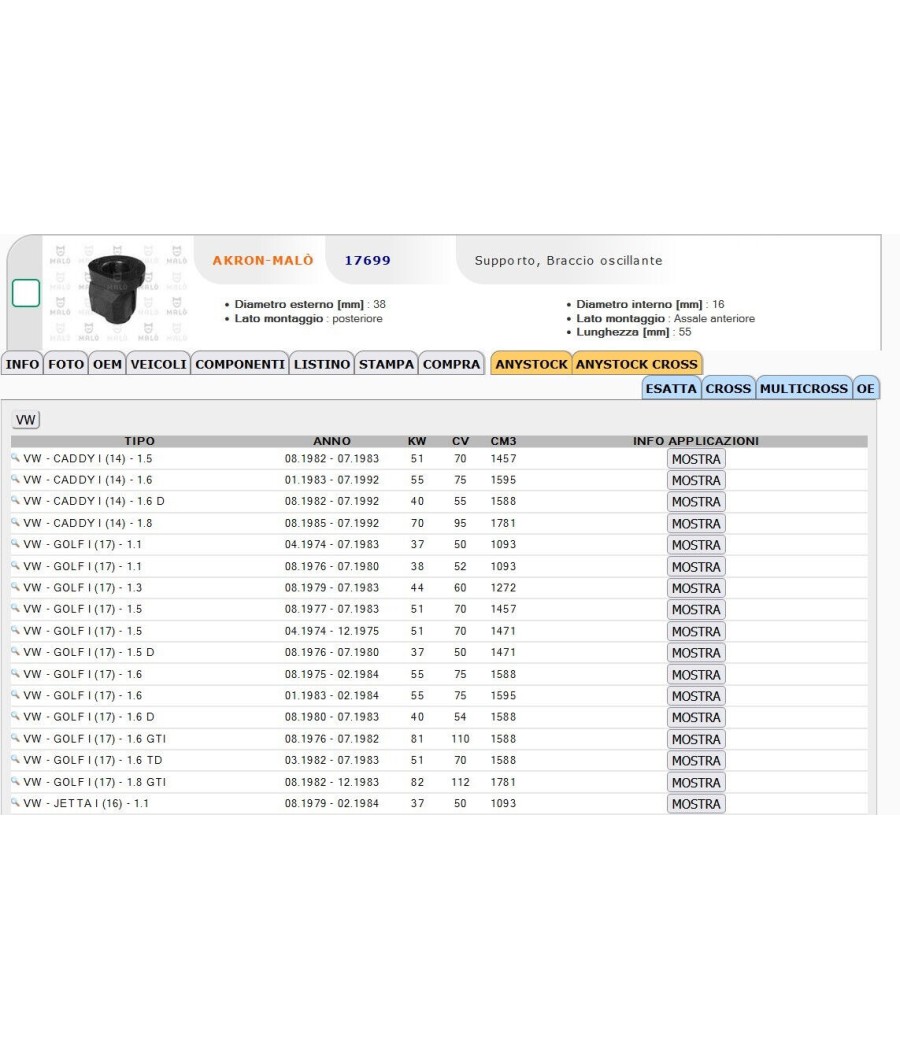
Task: Click part number 17699
Action: pyautogui.click(x=368, y=260)
